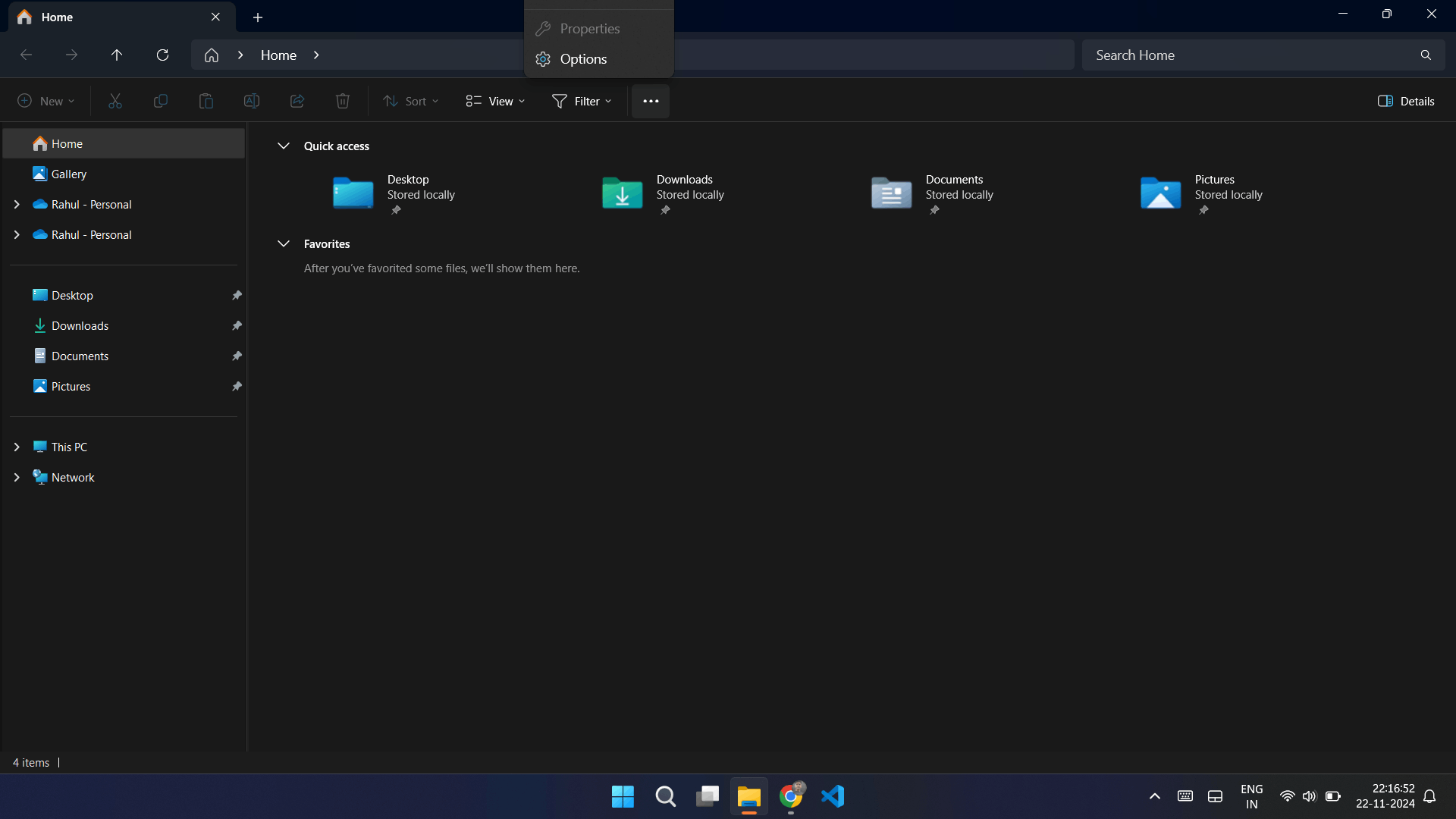1456x819 pixels.
Task: Open Google Chrome from taskbar
Action: [x=791, y=796]
